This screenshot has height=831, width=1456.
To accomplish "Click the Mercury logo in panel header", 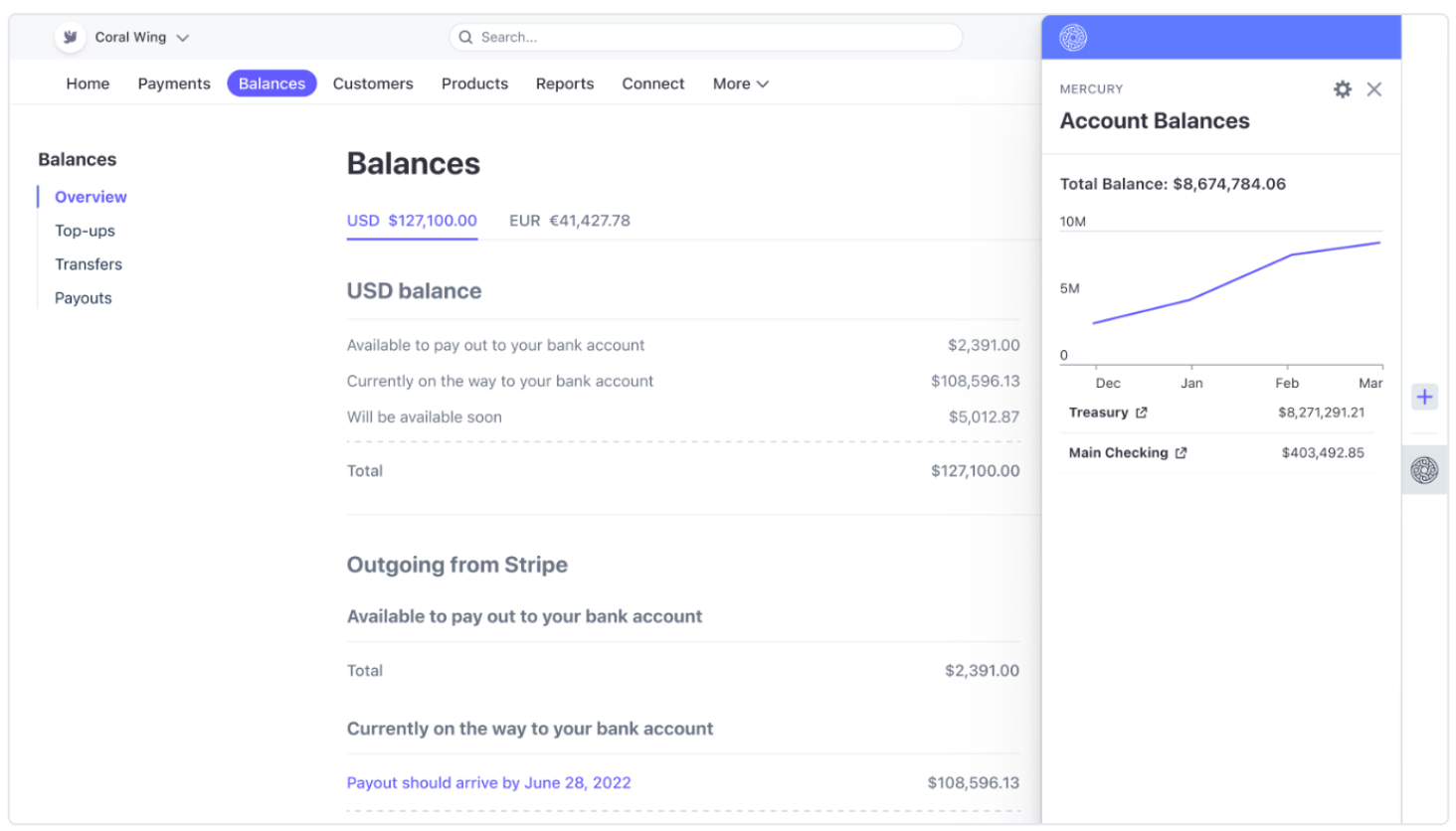I will click(1073, 38).
